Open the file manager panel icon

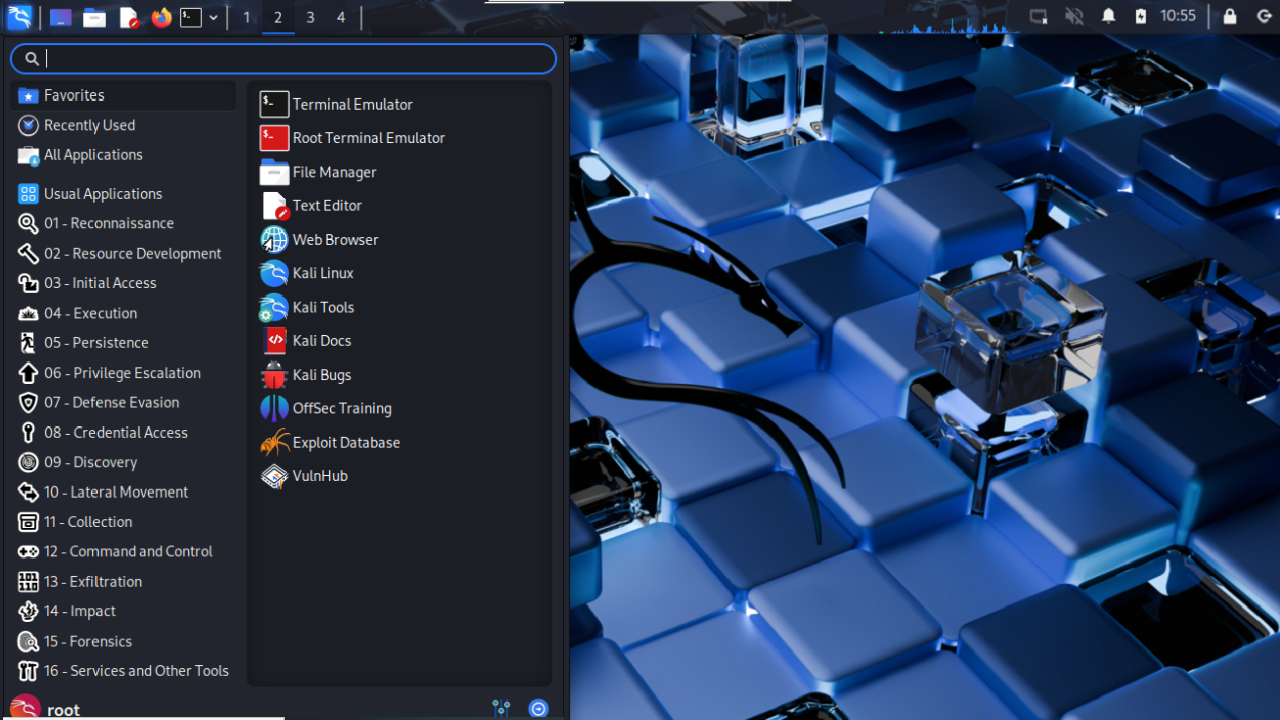click(94, 16)
